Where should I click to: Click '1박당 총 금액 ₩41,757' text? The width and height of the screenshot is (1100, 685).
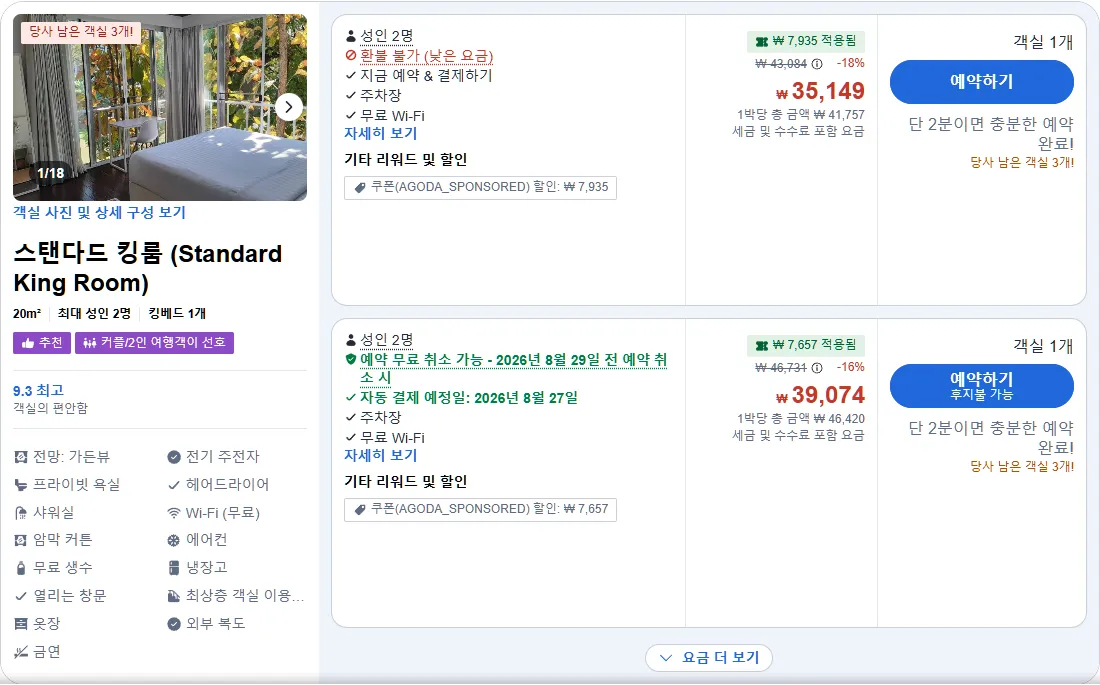[800, 114]
